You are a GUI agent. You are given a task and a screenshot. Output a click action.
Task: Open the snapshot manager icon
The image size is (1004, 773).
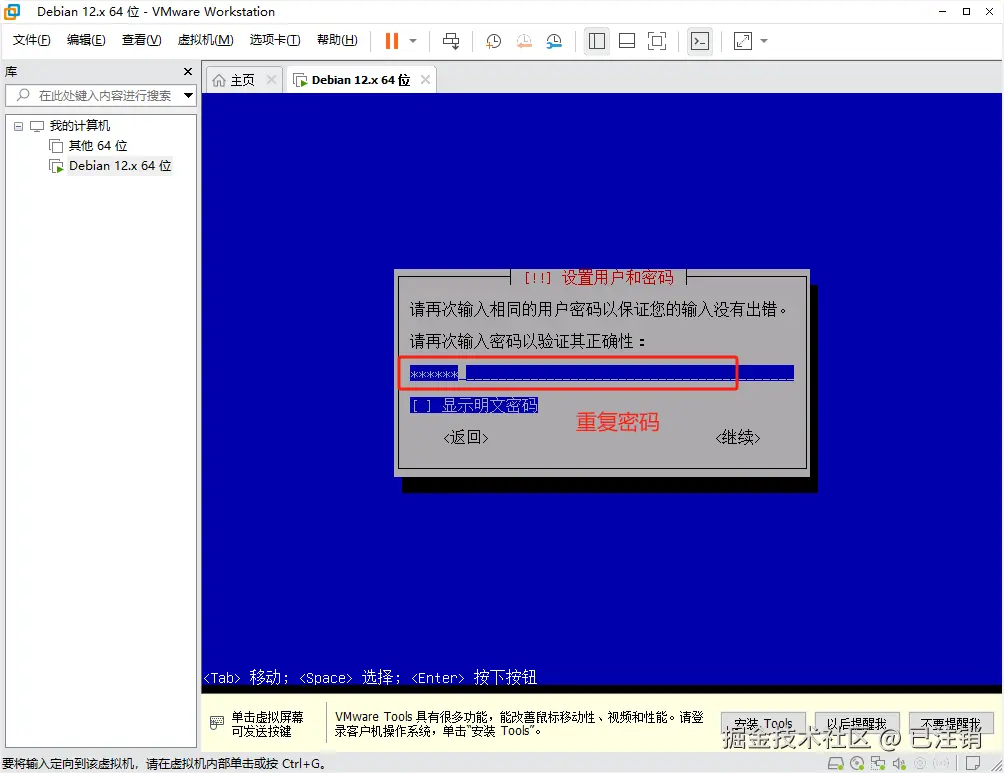pos(551,41)
